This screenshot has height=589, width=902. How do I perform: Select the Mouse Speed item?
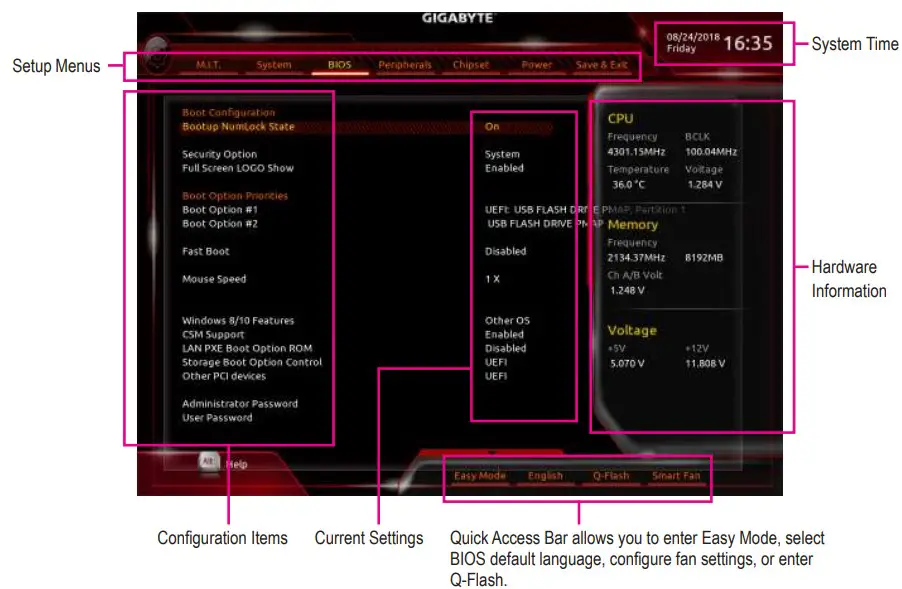tap(214, 279)
